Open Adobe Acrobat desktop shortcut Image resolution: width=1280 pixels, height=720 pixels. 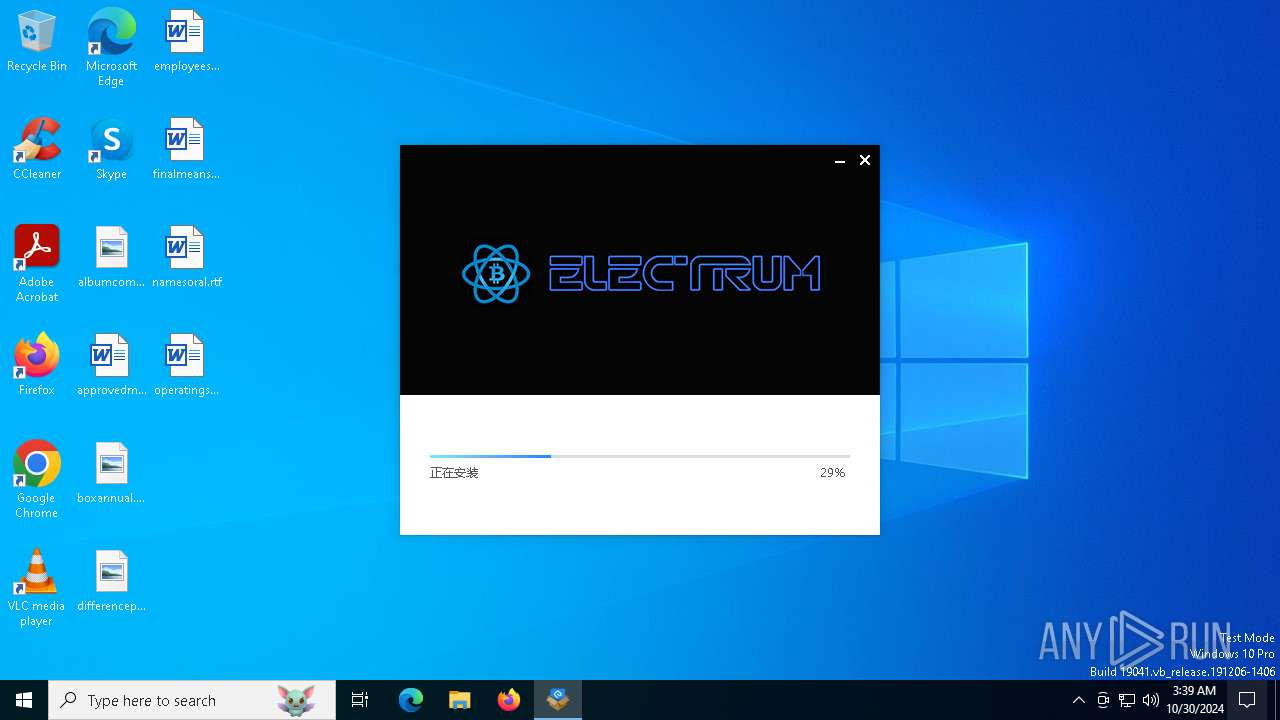[x=37, y=264]
